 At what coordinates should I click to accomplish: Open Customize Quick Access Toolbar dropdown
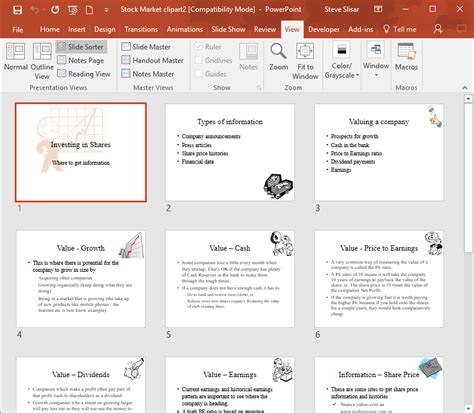pos(106,10)
